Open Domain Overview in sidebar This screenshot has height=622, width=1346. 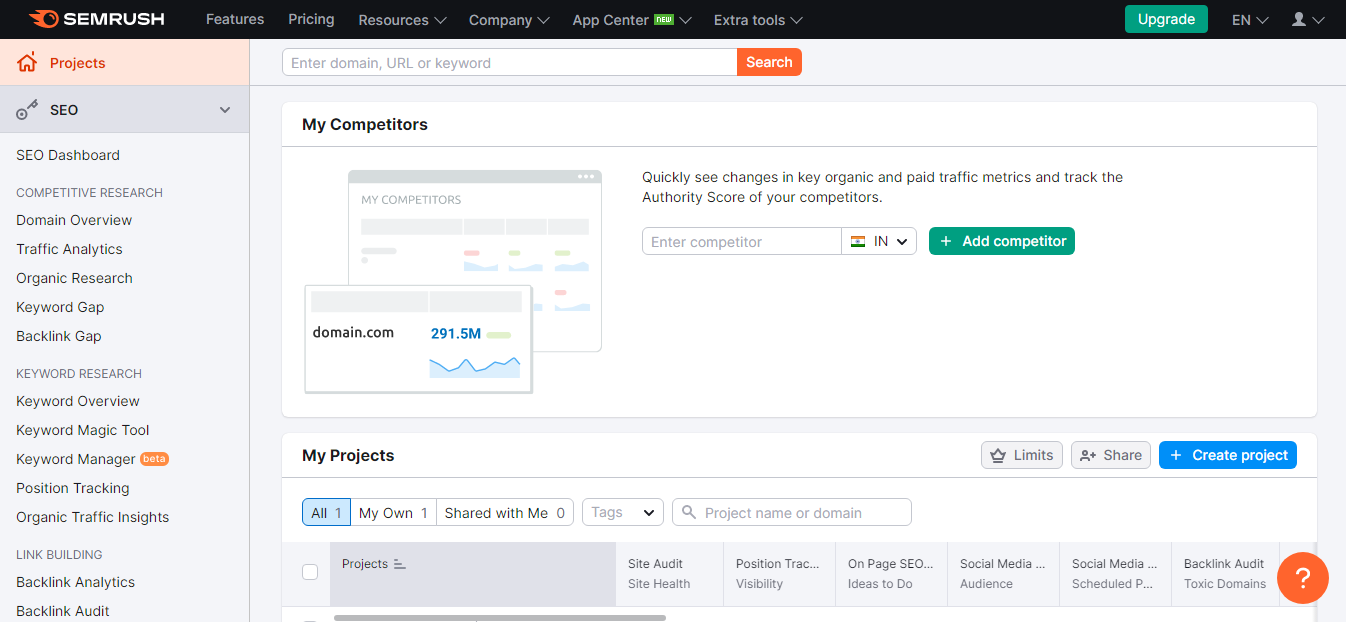point(74,220)
